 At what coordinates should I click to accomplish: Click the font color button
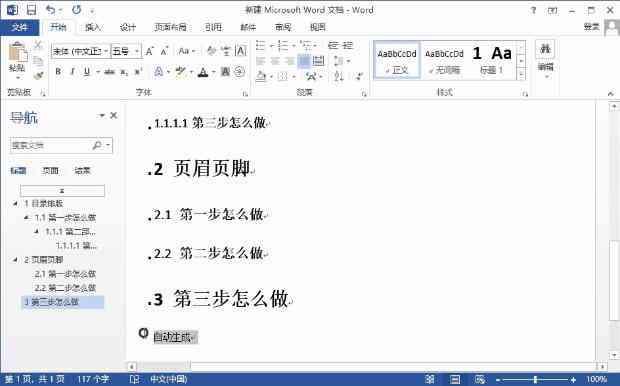[x=203, y=72]
